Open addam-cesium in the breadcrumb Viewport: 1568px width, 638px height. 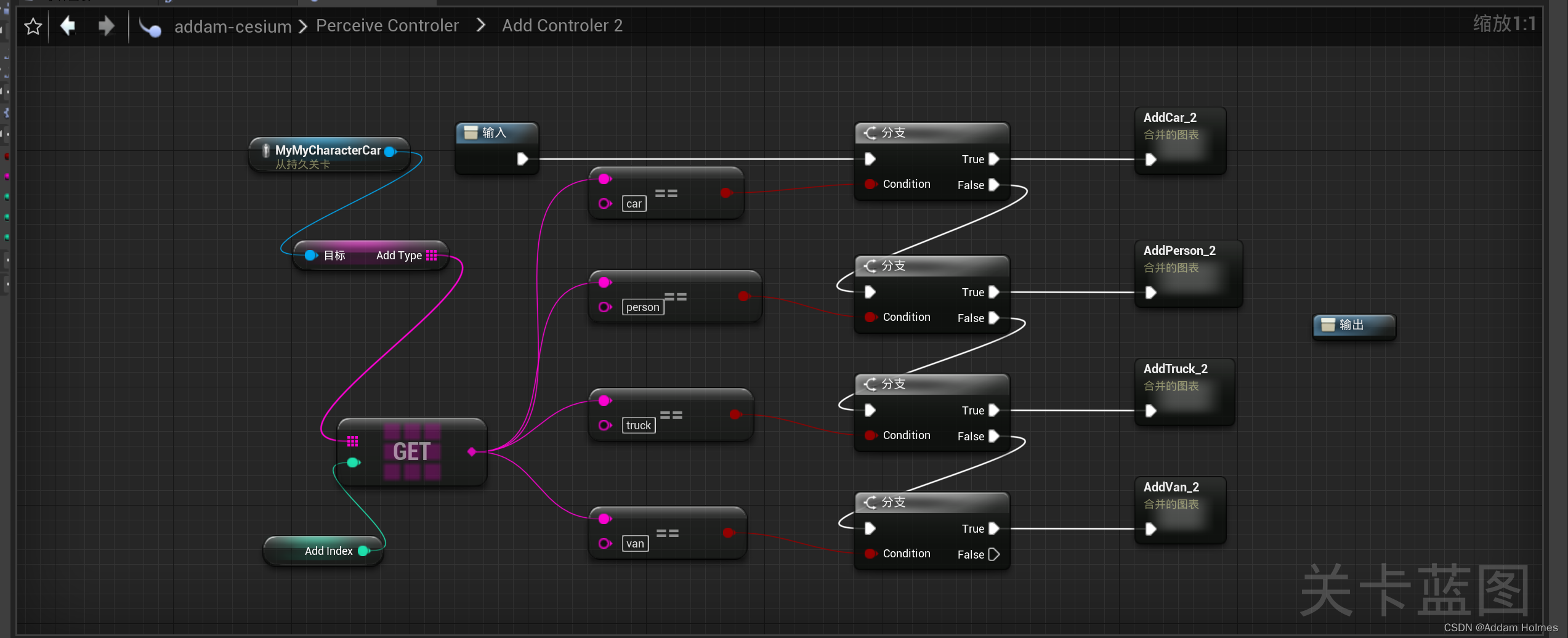click(233, 26)
